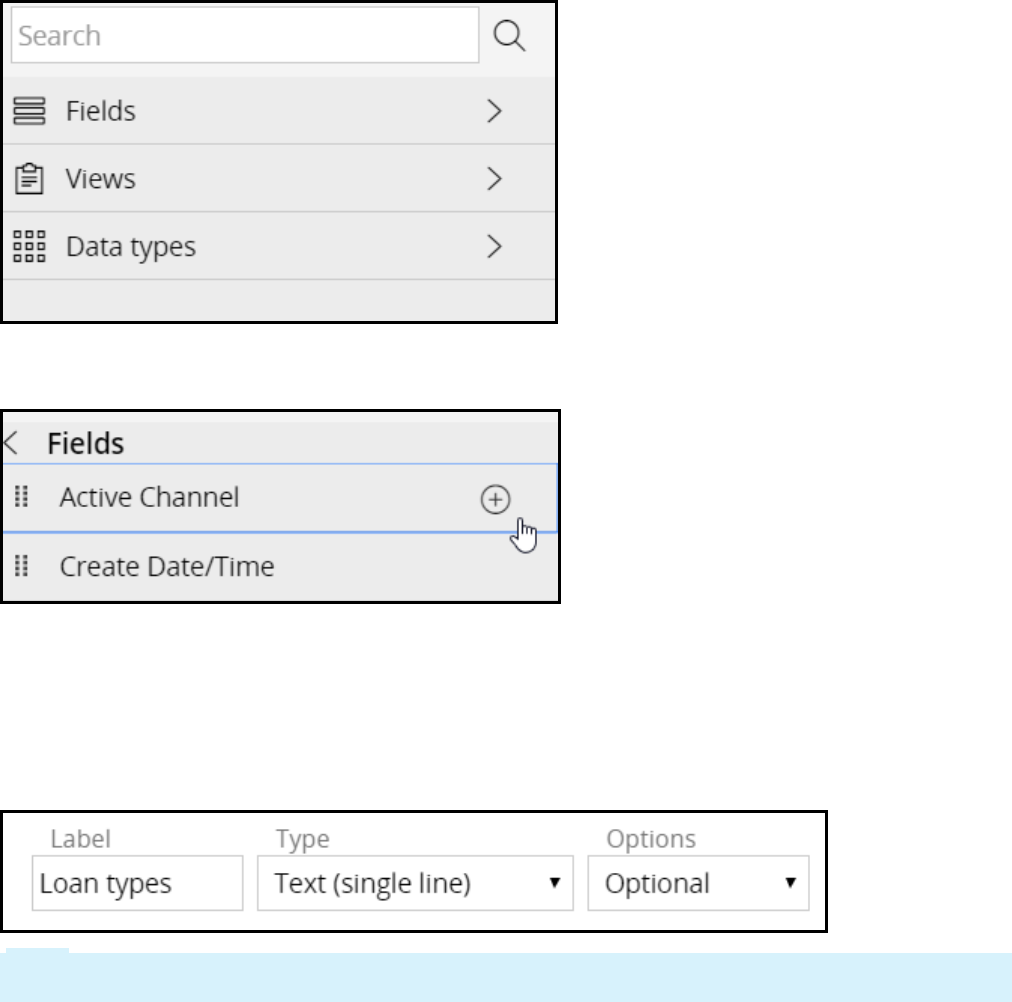Screen dimensions: 1012x1002
Task: Click the drag handle beside Active Channel
Action: (x=22, y=498)
